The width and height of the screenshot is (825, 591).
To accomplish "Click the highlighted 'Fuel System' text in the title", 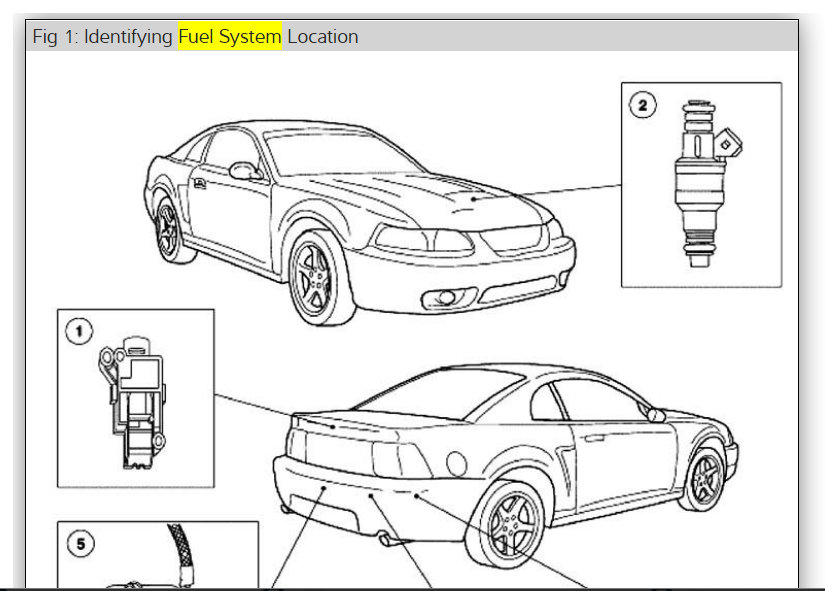I will point(230,36).
